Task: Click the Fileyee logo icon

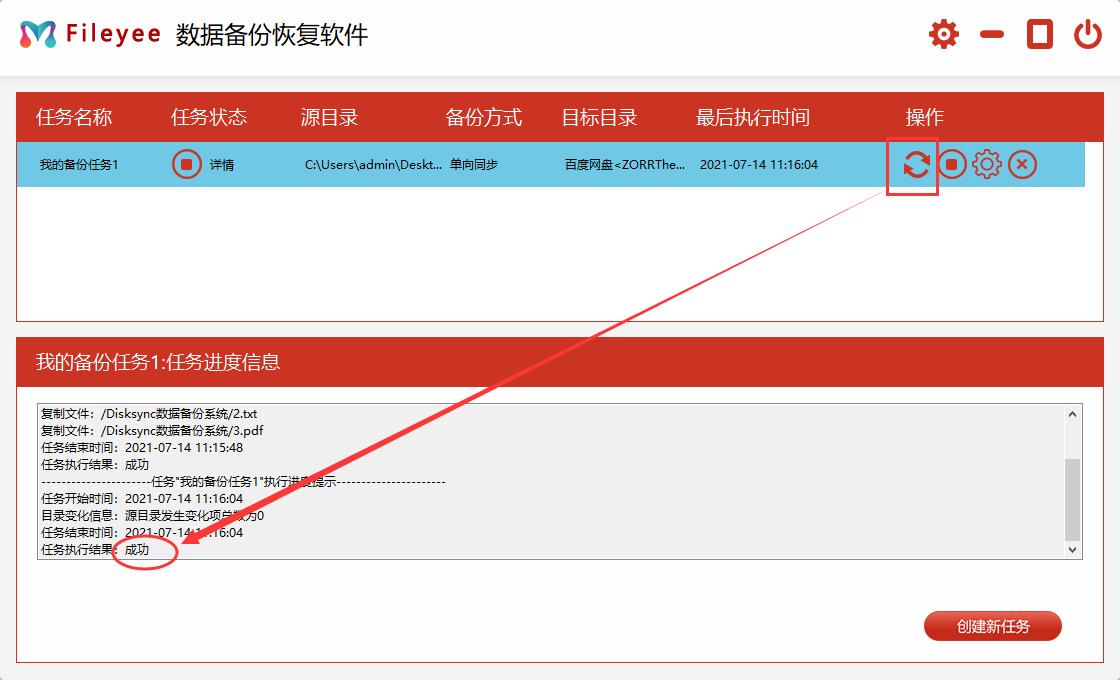Action: [38, 32]
